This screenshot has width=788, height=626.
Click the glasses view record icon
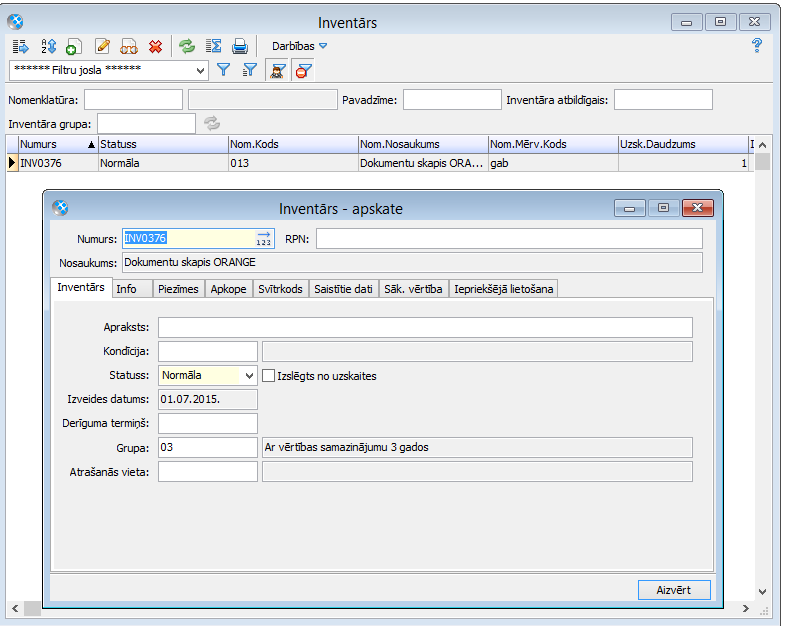[x=129, y=46]
